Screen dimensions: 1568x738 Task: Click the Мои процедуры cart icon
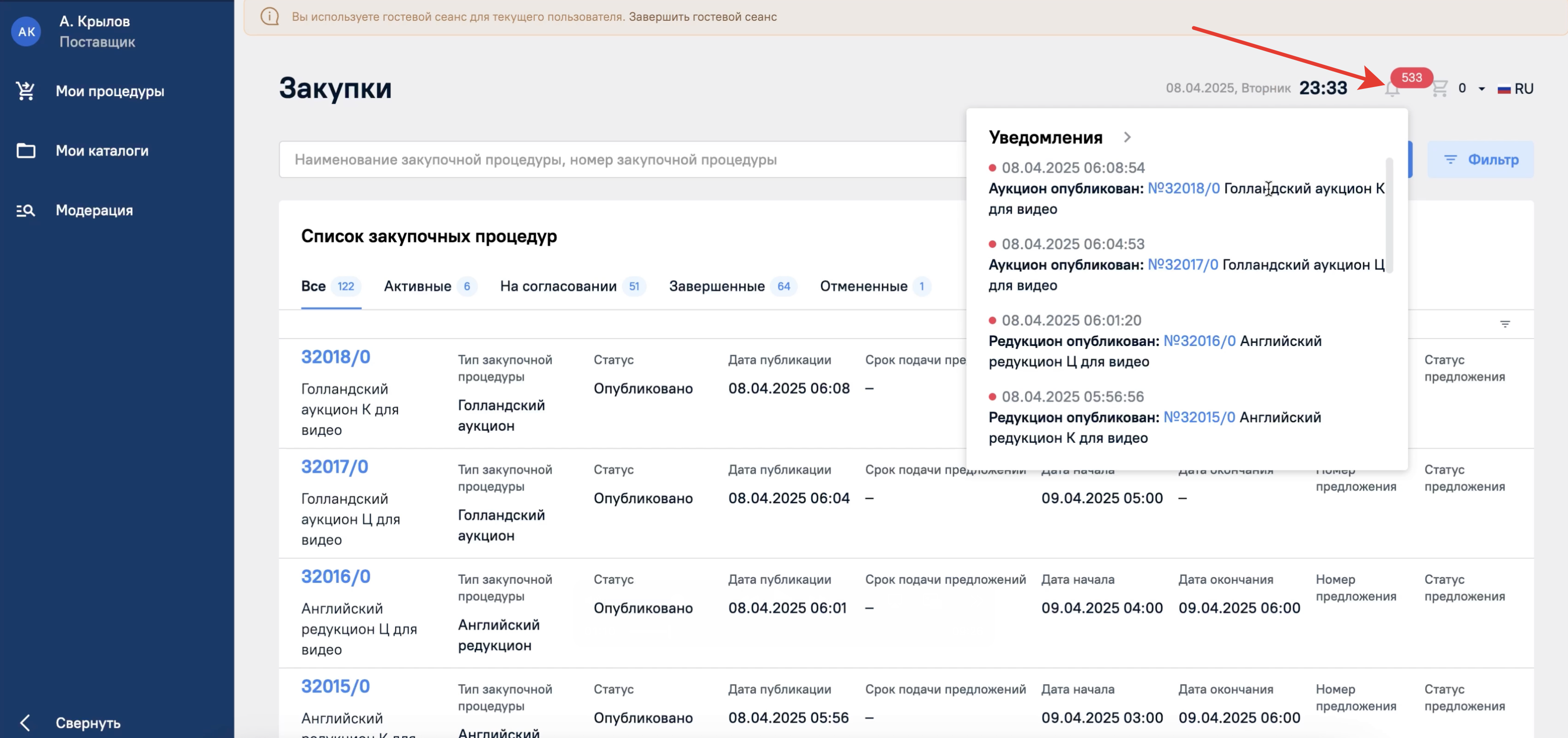[26, 91]
